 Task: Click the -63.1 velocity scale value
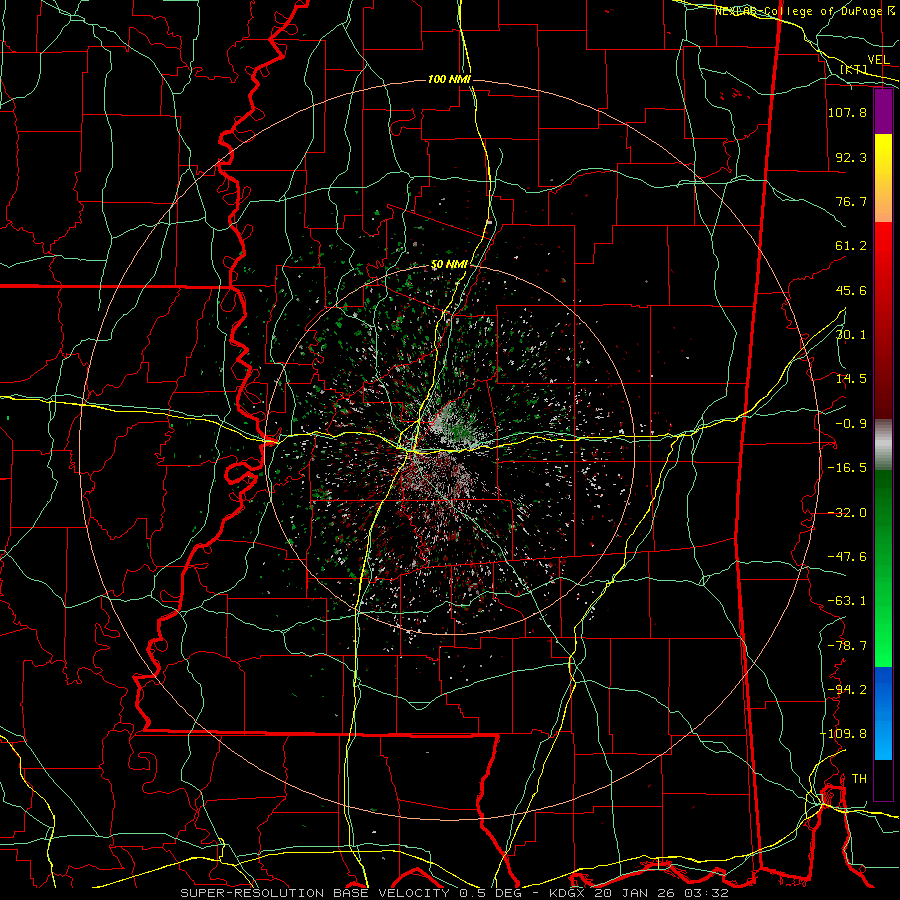[847, 601]
